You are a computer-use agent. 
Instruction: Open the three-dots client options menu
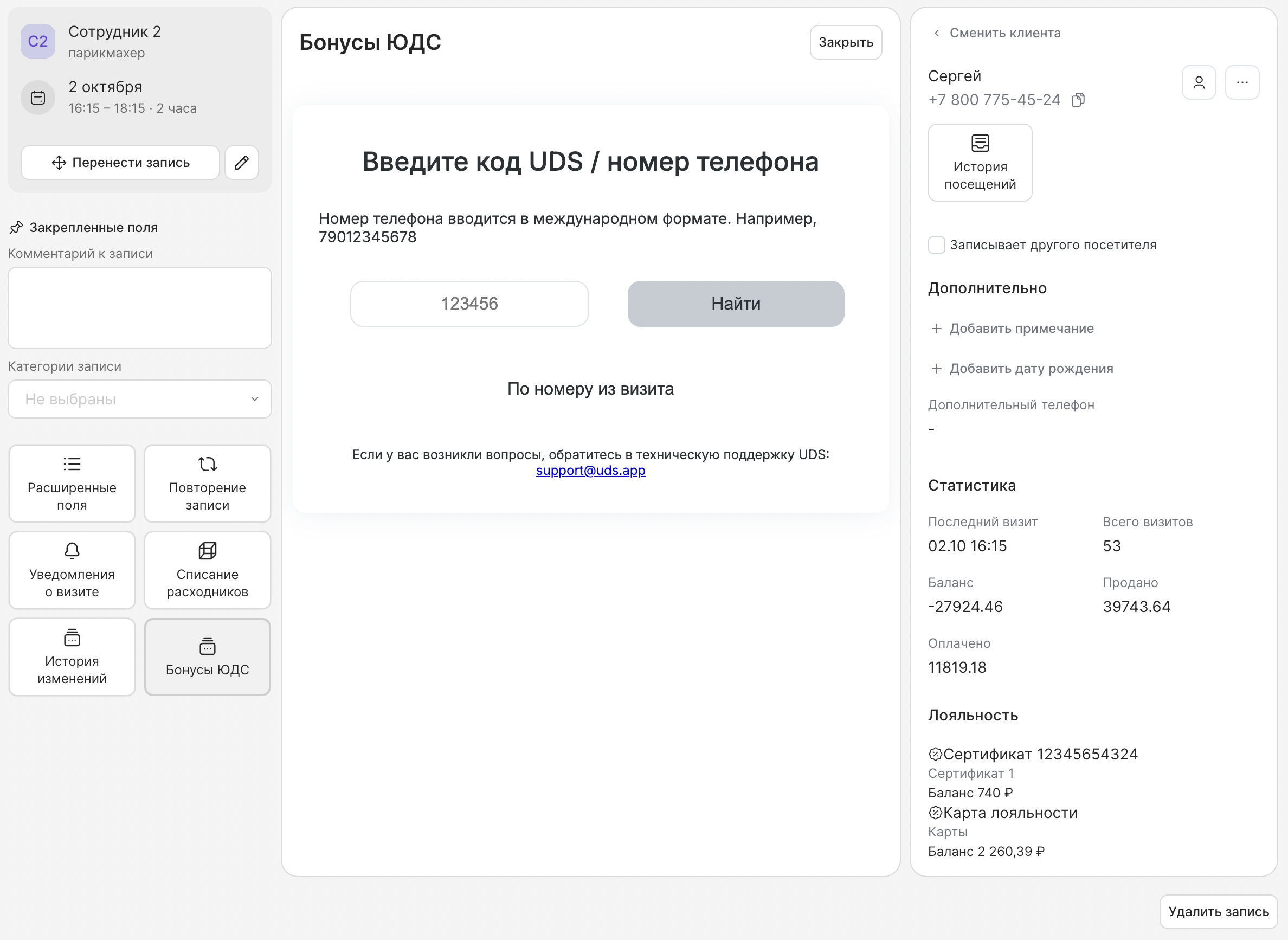point(1242,82)
